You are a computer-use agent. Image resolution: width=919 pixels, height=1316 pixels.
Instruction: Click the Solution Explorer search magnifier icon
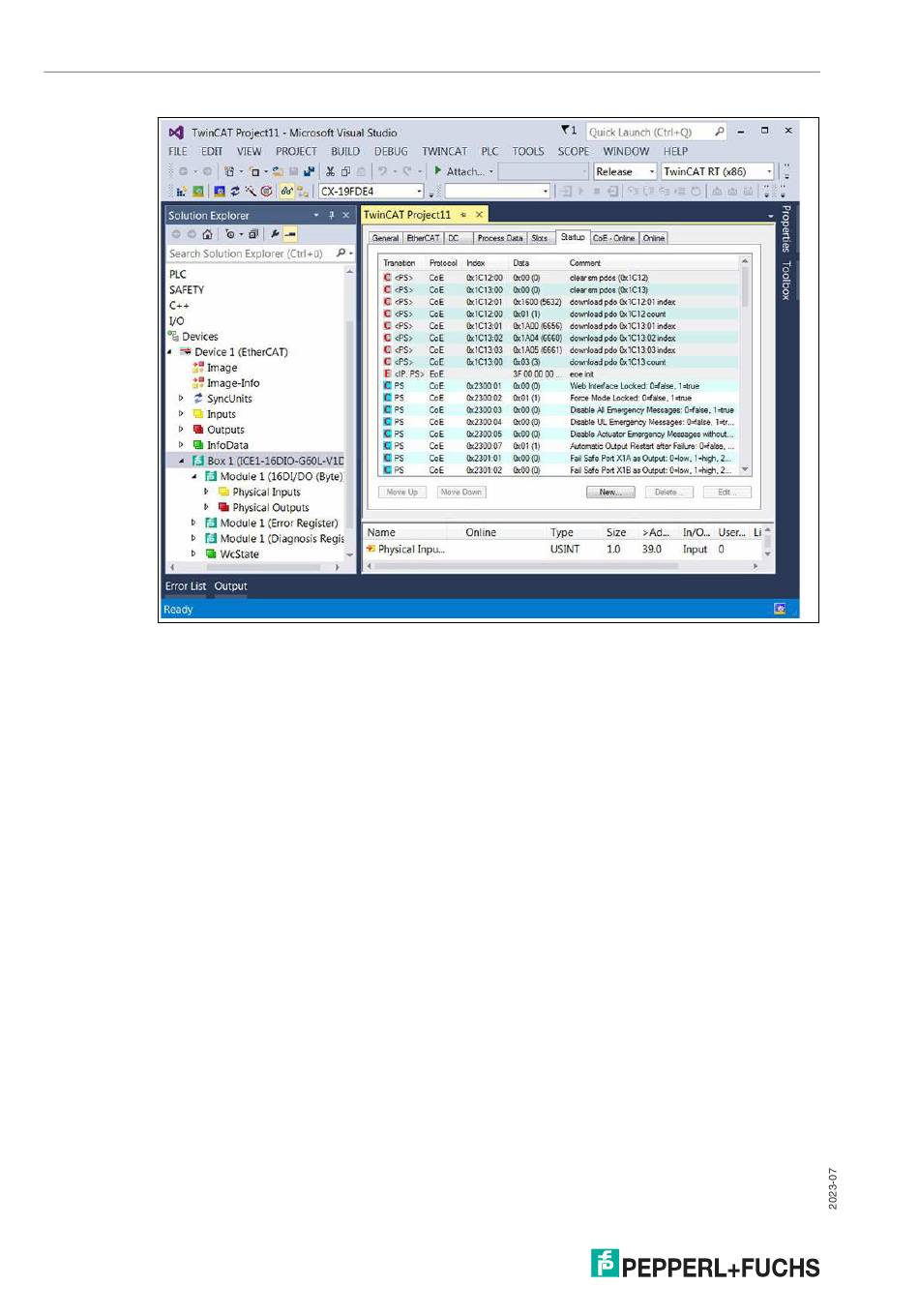point(341,254)
